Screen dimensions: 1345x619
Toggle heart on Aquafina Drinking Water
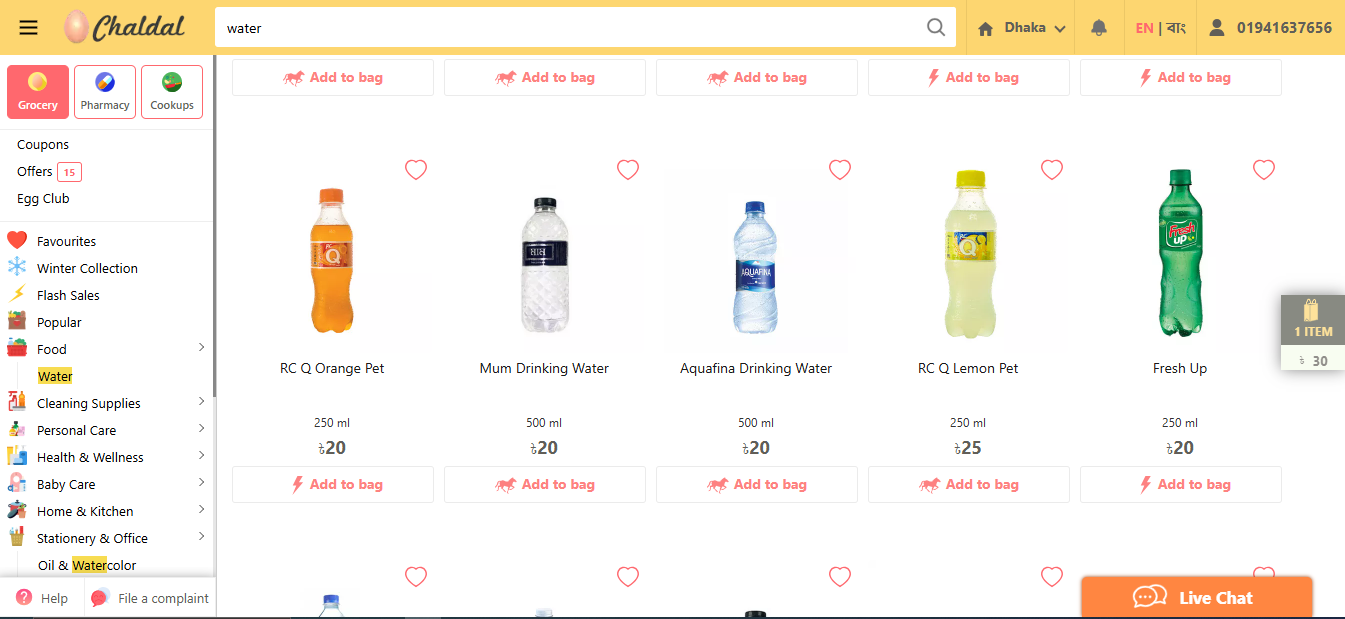[x=840, y=170]
